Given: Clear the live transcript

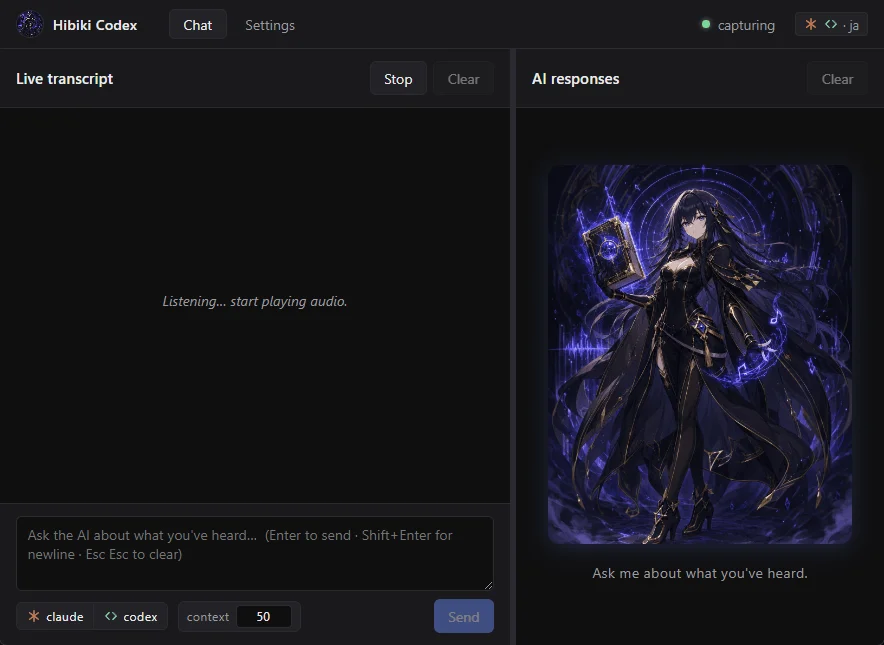Looking at the screenshot, I should pyautogui.click(x=463, y=79).
